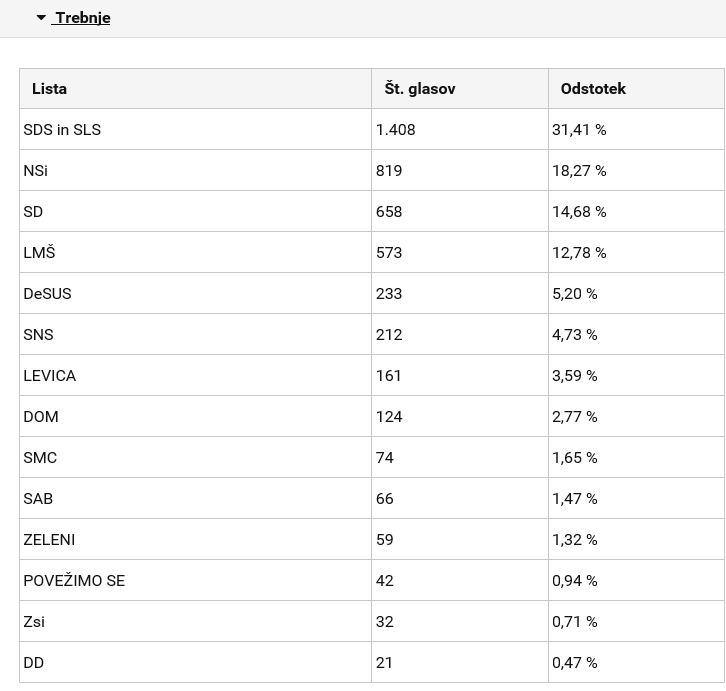
Task: Click the LMŠ list name cell
Action: pyautogui.click(x=195, y=252)
